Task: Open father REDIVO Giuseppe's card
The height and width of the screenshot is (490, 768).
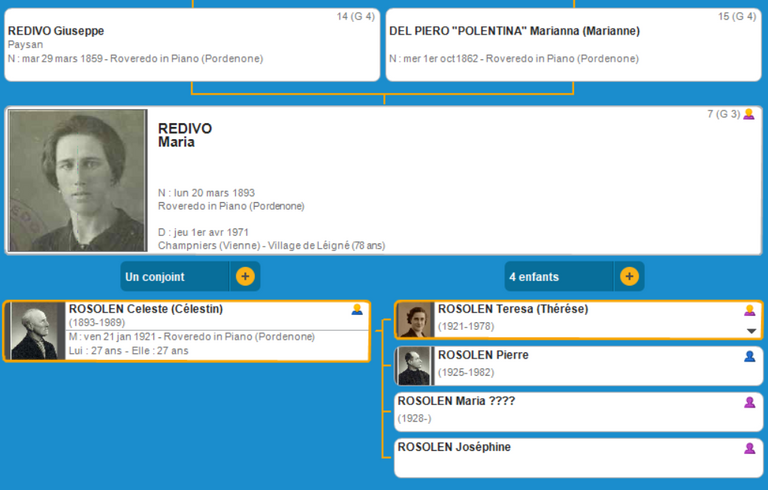Action: (x=190, y=44)
